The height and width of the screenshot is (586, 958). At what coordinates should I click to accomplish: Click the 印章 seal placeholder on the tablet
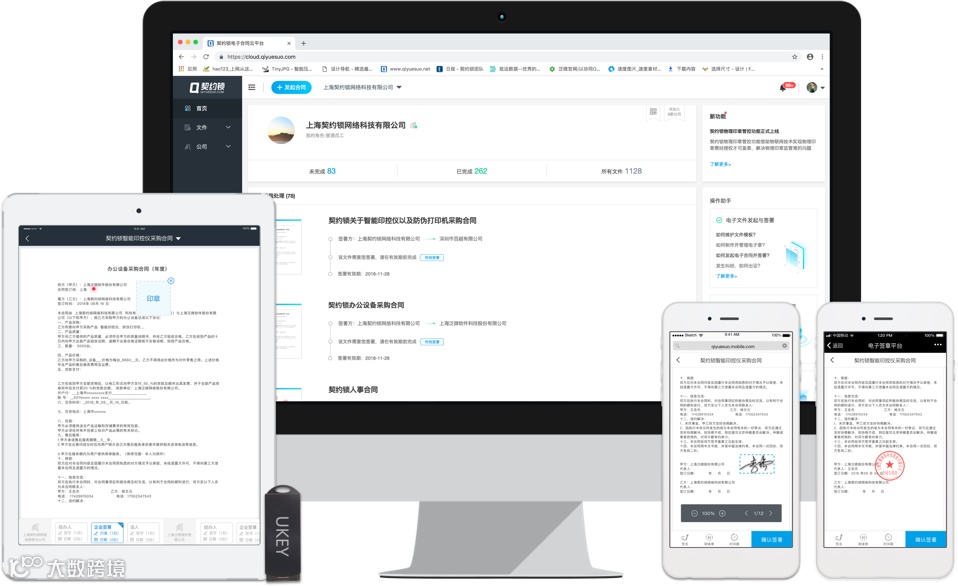[153, 298]
